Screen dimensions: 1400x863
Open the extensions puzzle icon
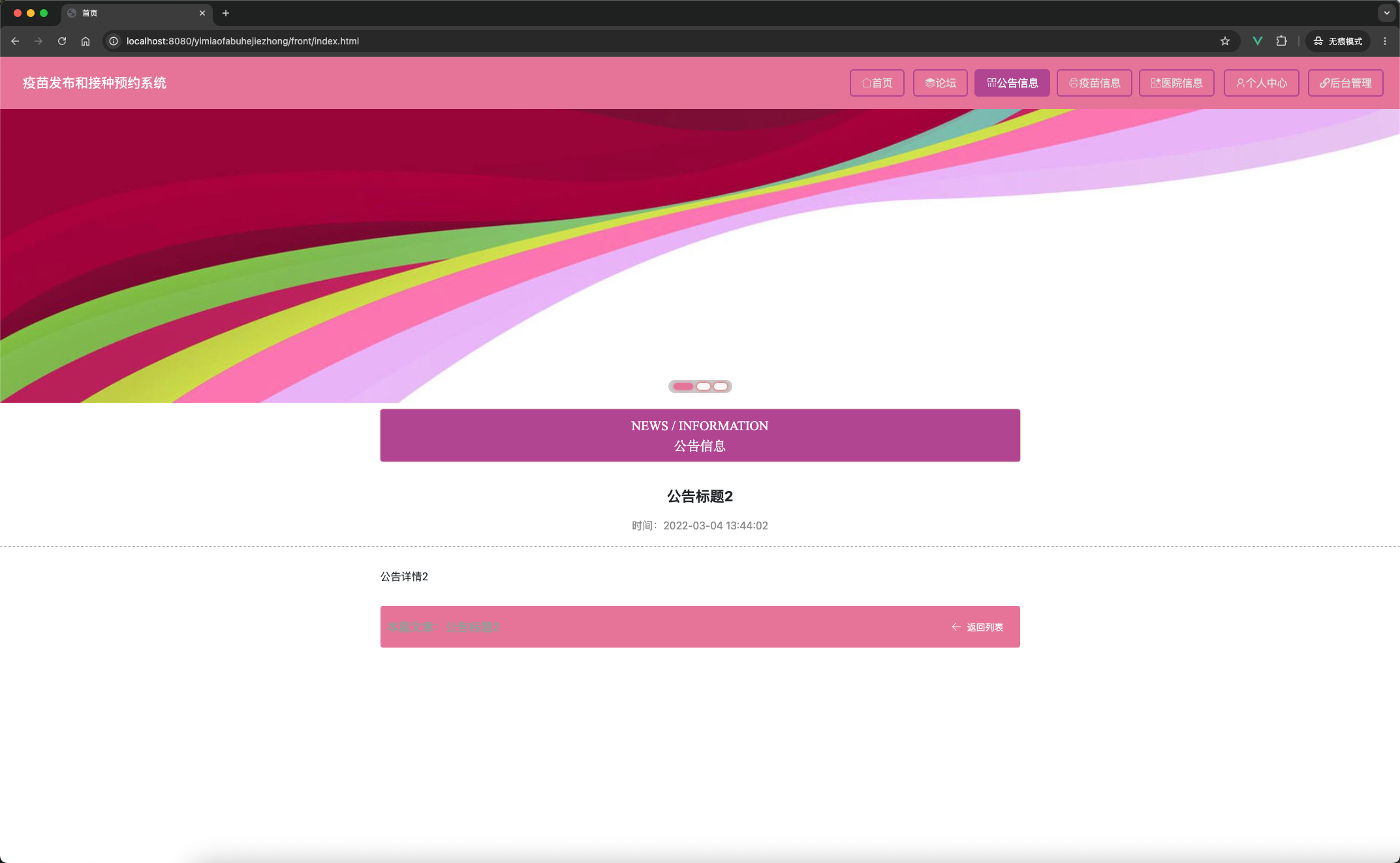point(1282,41)
